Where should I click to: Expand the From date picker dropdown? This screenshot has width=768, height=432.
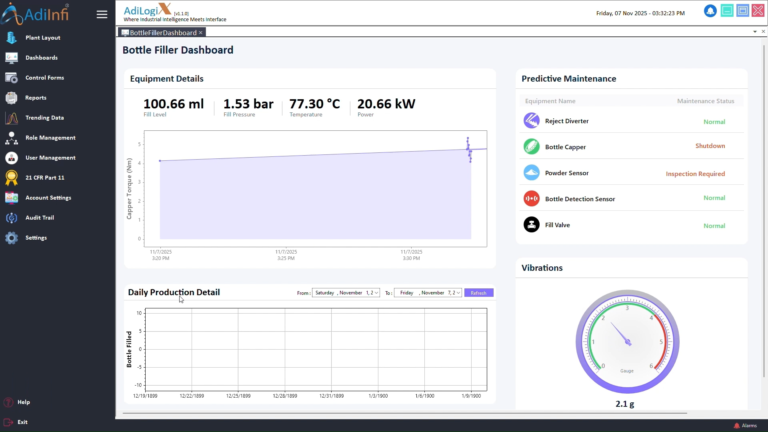tap(376, 293)
